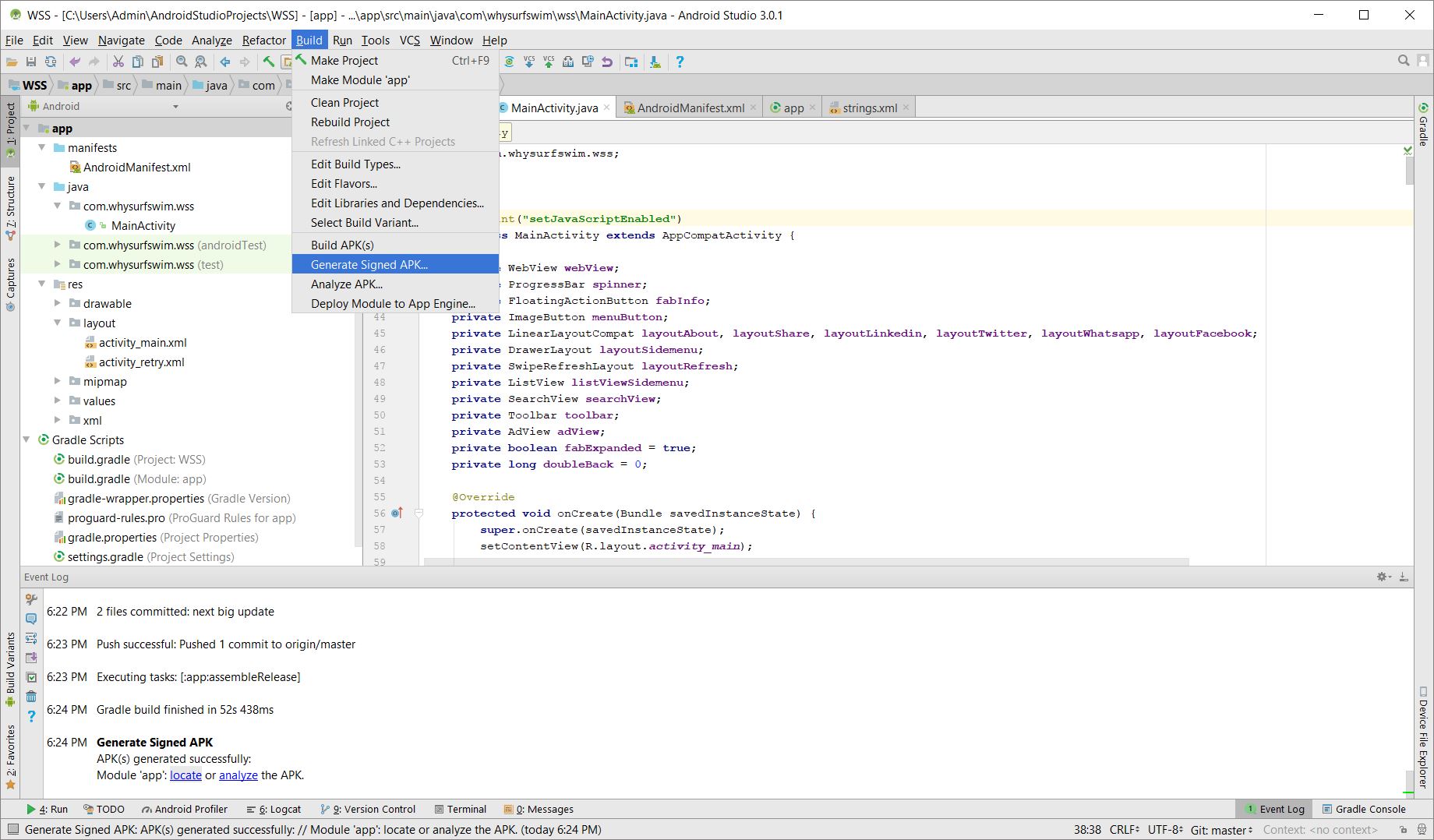Toggle read-only lock icon in status bar
The image size is (1434, 840).
[x=1403, y=830]
